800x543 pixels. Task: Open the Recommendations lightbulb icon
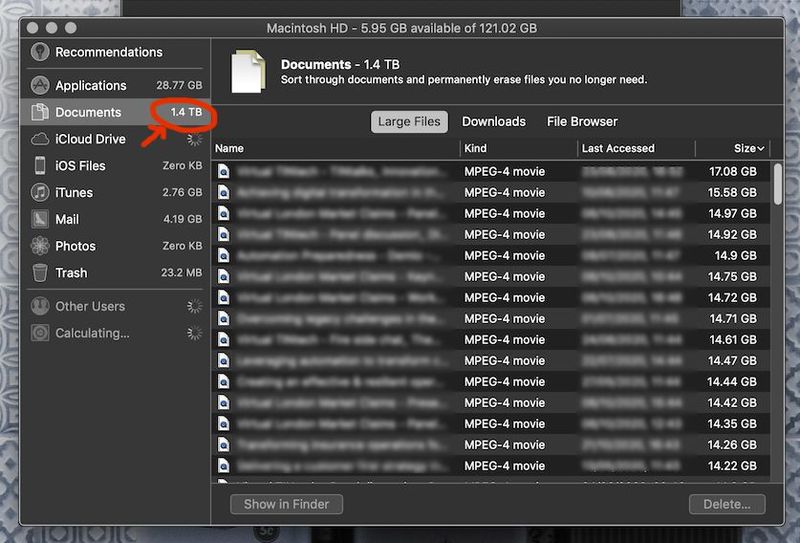point(40,52)
